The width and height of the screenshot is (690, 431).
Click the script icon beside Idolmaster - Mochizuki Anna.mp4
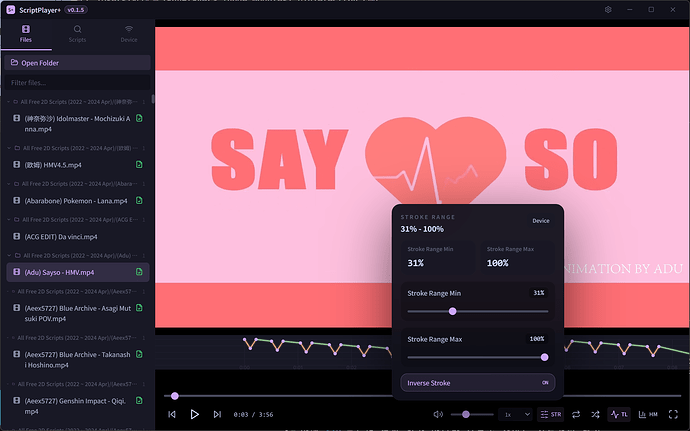tap(139, 118)
